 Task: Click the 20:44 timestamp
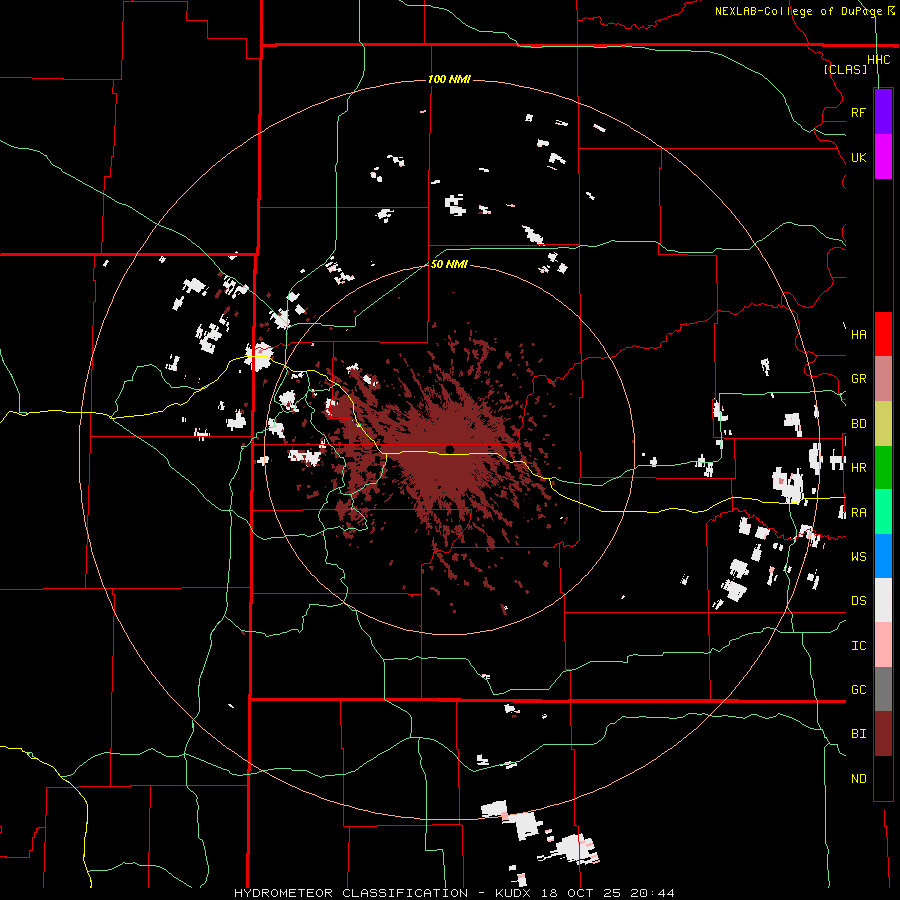pyautogui.click(x=652, y=893)
